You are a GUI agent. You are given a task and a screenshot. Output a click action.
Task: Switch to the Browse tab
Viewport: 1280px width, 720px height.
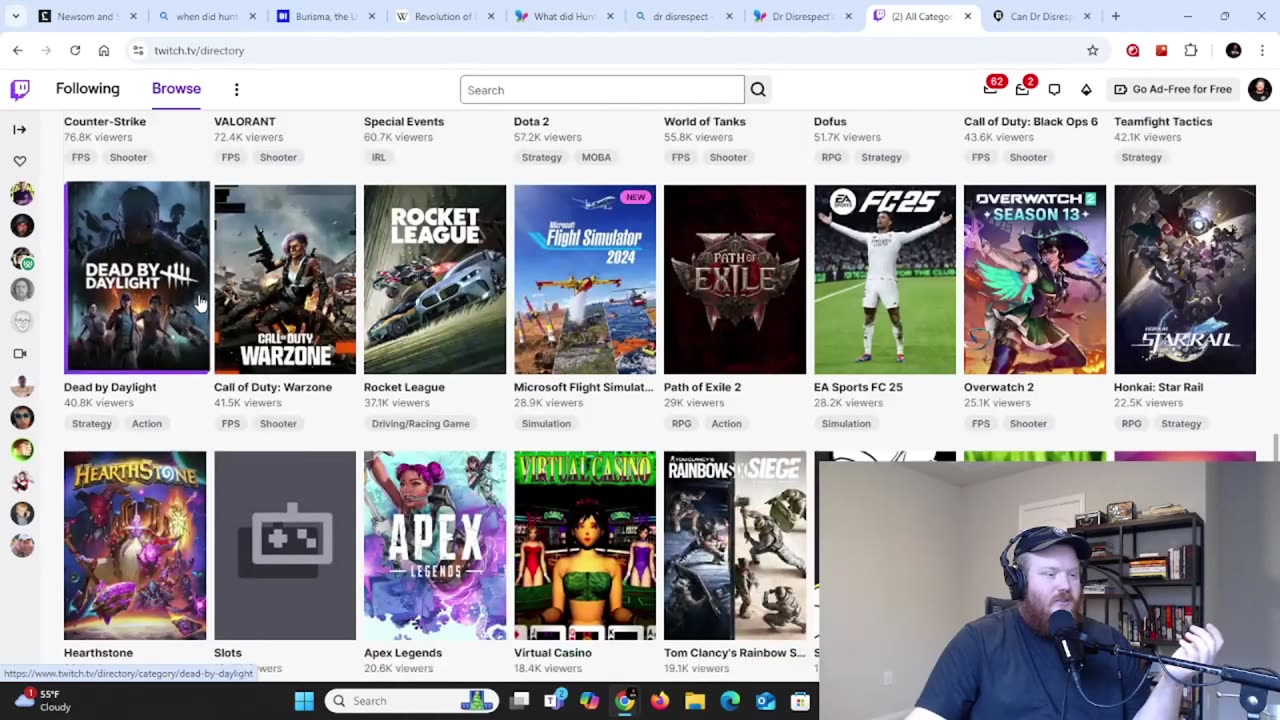176,89
